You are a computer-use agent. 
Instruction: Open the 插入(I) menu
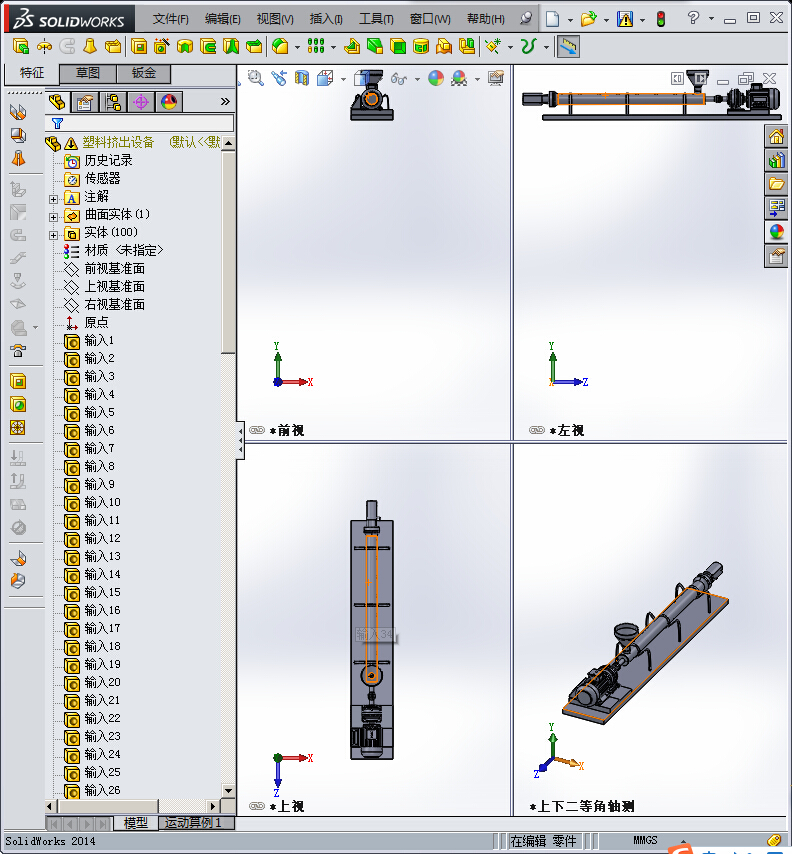[326, 19]
